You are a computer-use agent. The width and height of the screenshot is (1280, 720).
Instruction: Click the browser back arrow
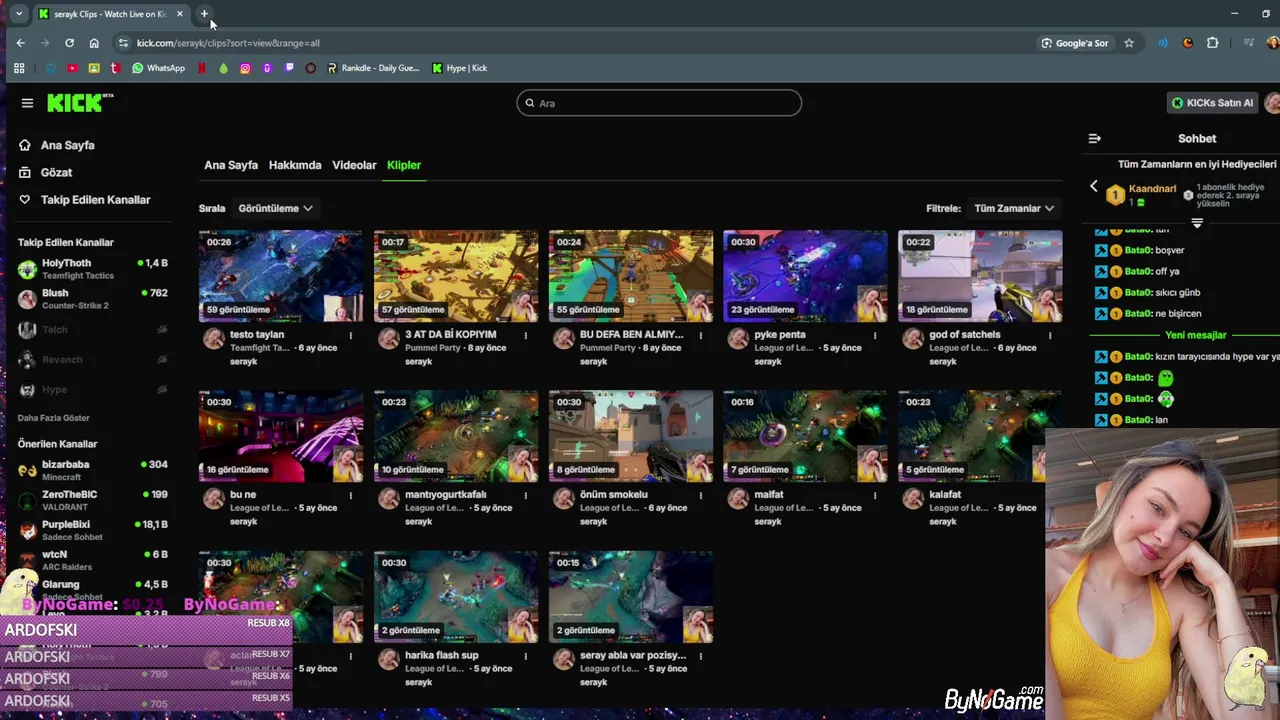[x=20, y=43]
